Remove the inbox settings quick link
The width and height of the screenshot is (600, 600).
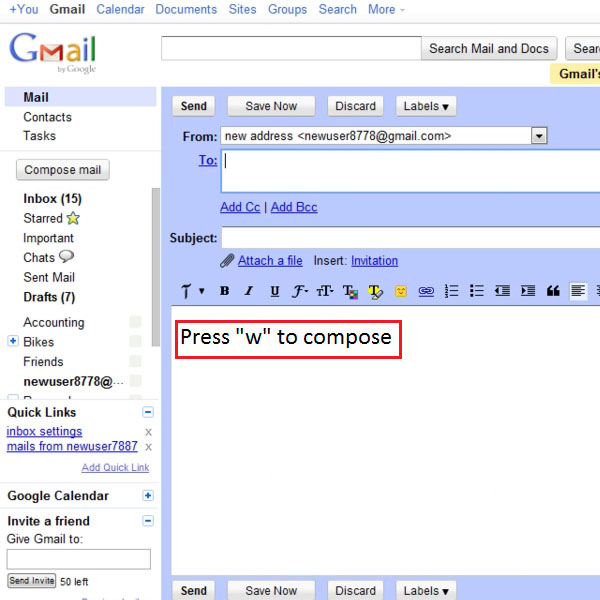point(148,432)
